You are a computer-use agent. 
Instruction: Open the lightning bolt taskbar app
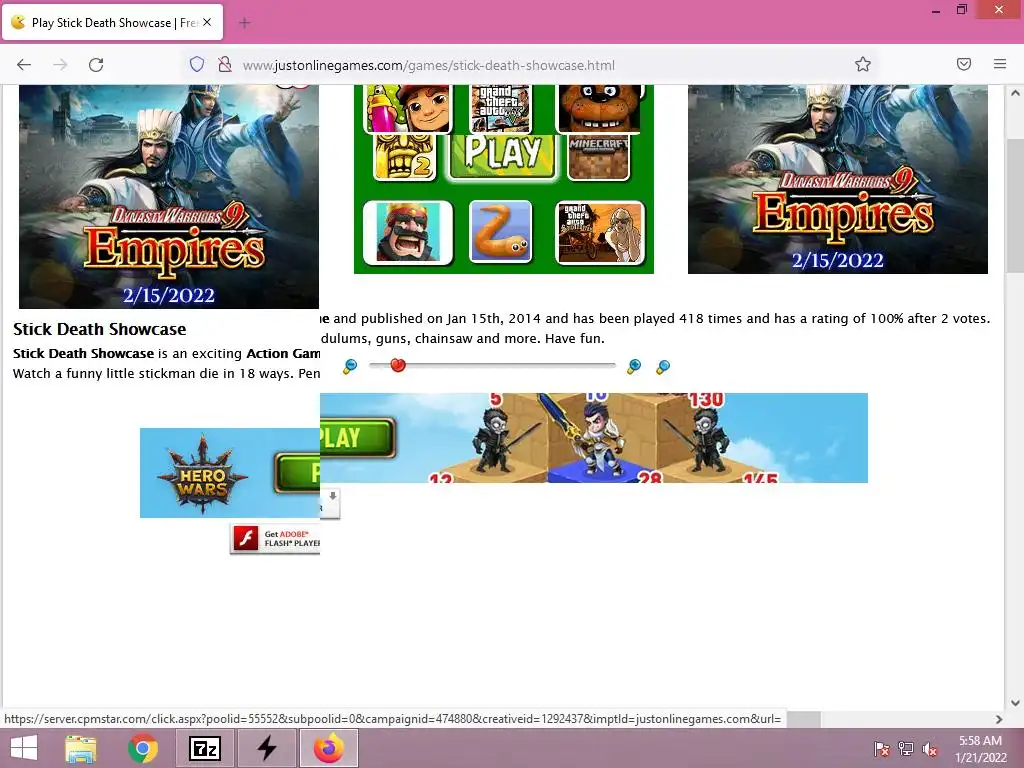click(x=266, y=748)
